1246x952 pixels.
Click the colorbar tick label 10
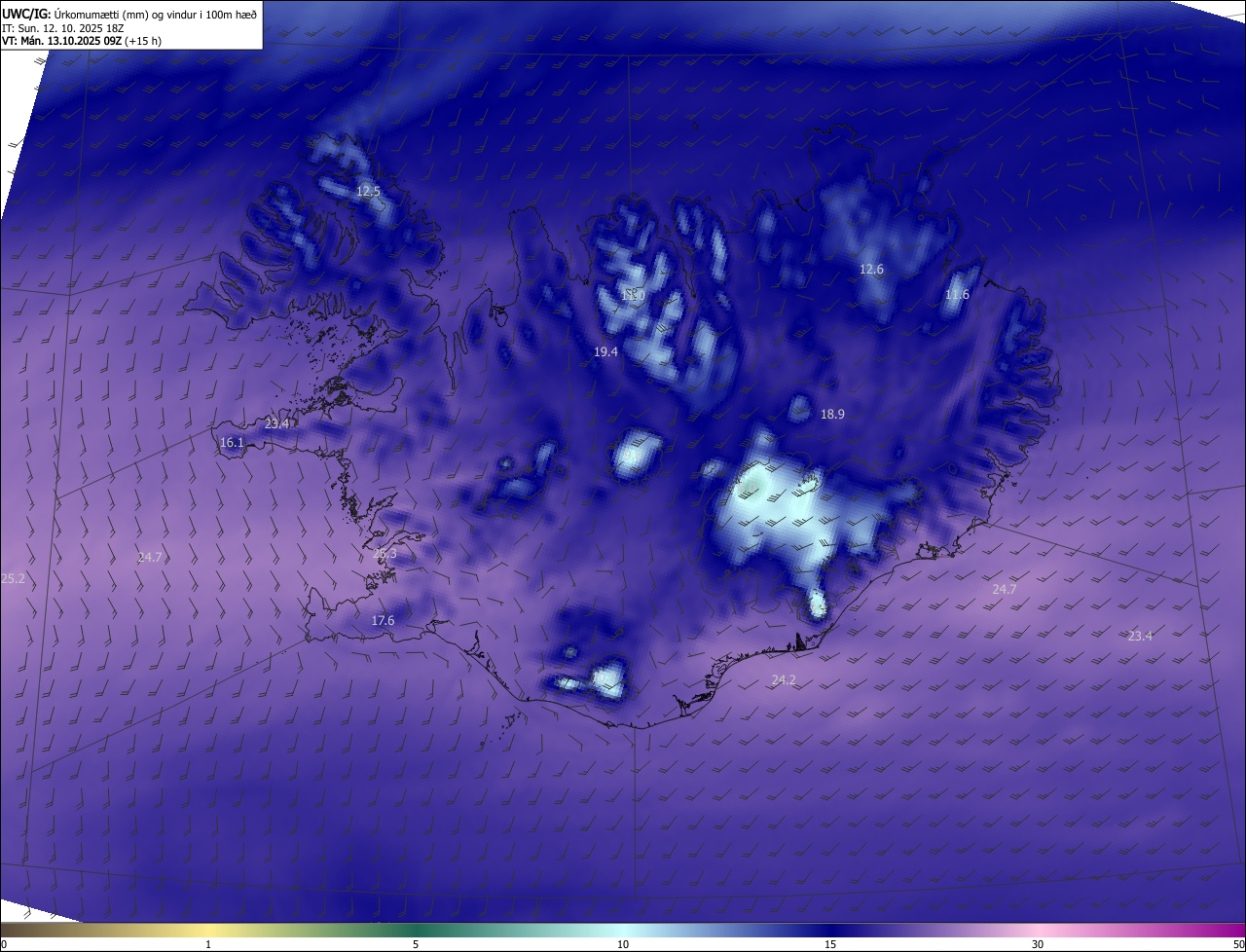[x=623, y=944]
